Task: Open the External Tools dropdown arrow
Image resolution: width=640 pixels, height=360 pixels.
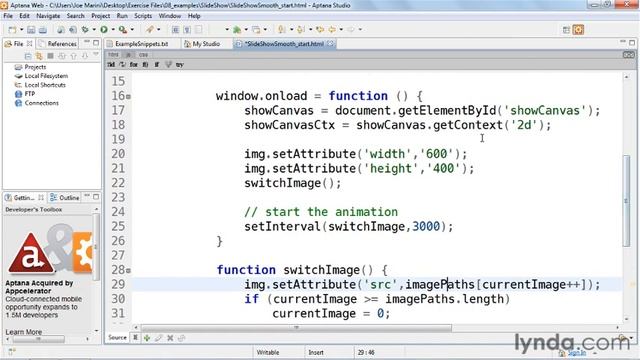Action: (132, 29)
